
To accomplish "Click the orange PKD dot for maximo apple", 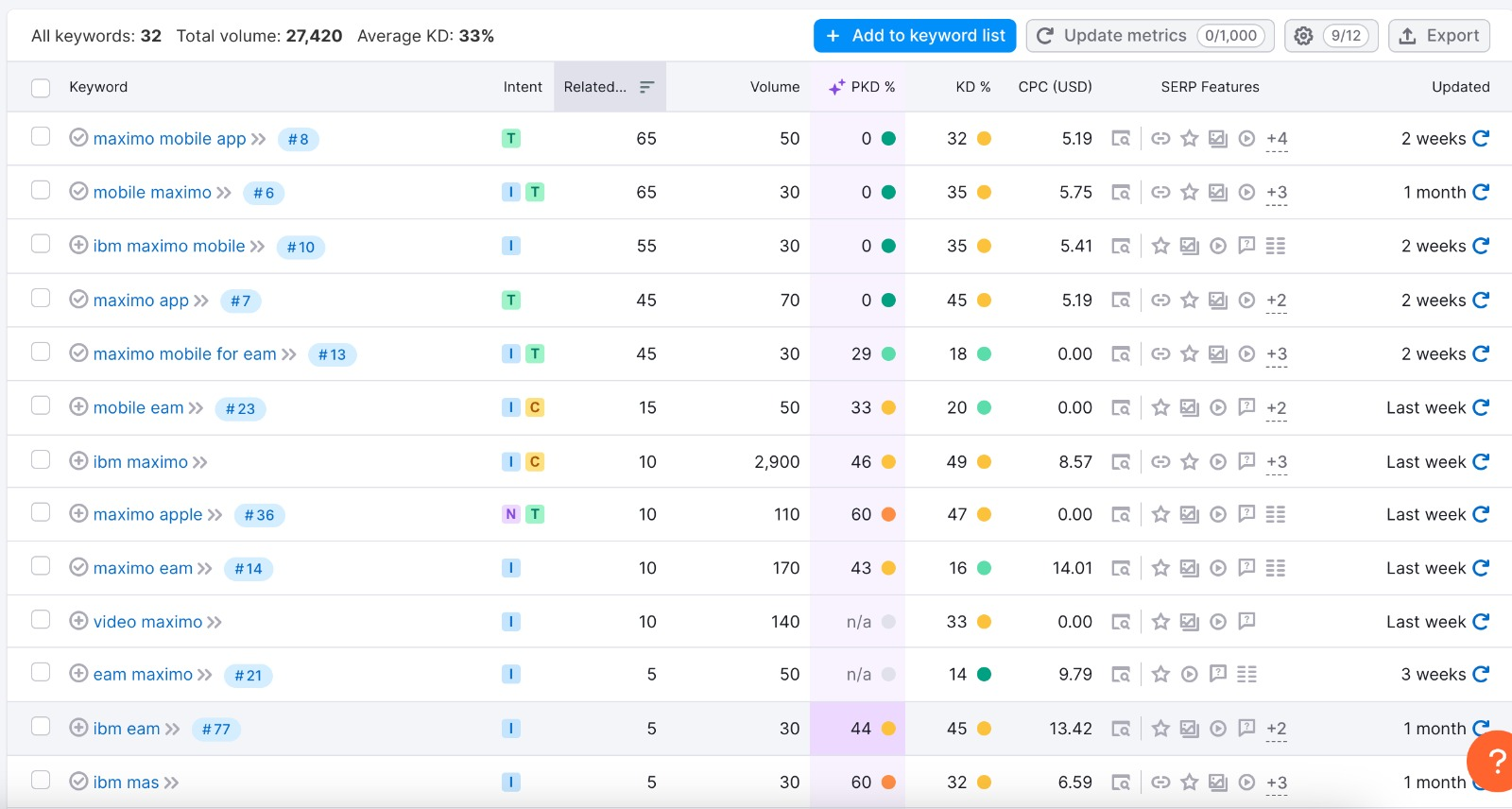I will tap(888, 515).
